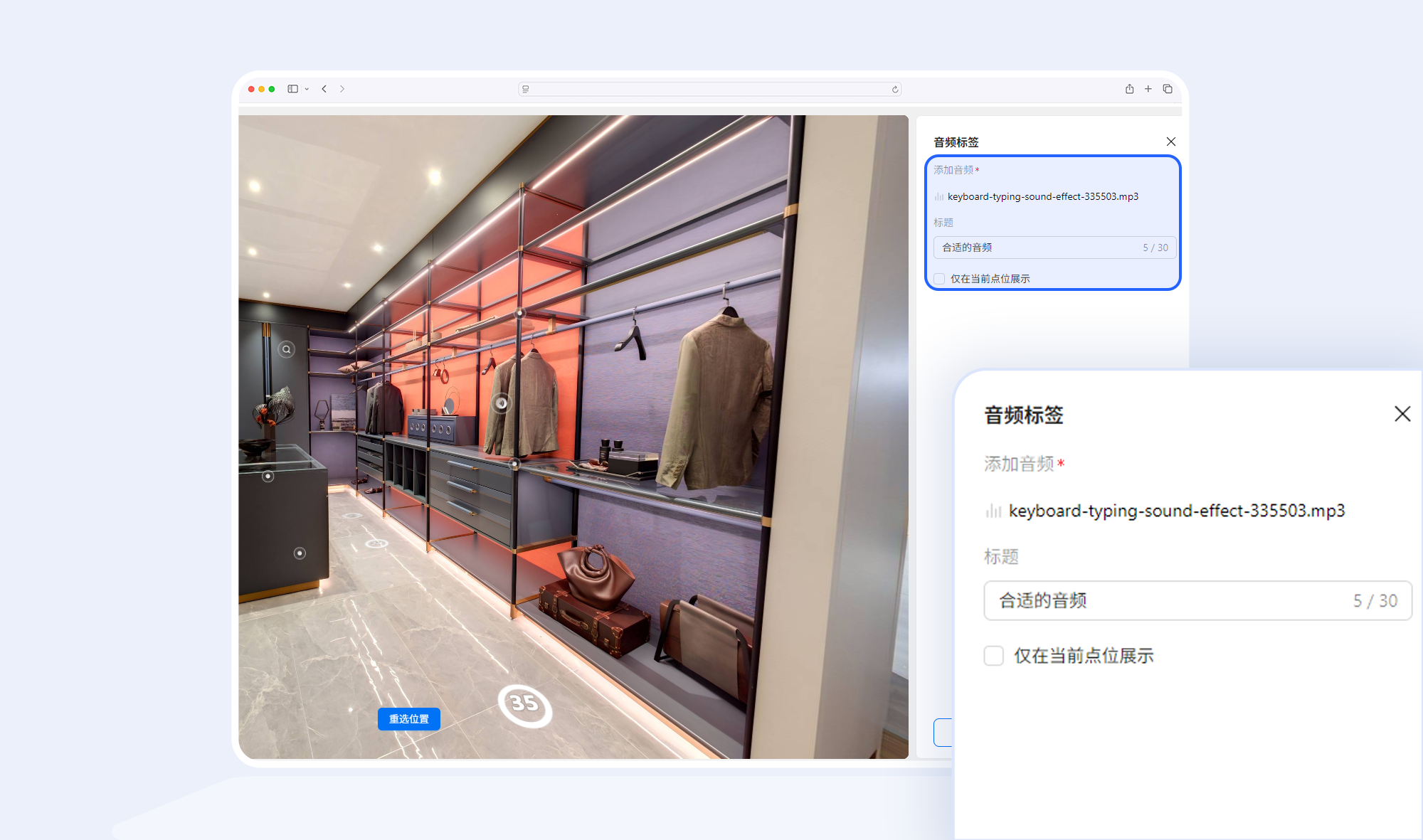Close the small 音频标签 panel

[1171, 142]
